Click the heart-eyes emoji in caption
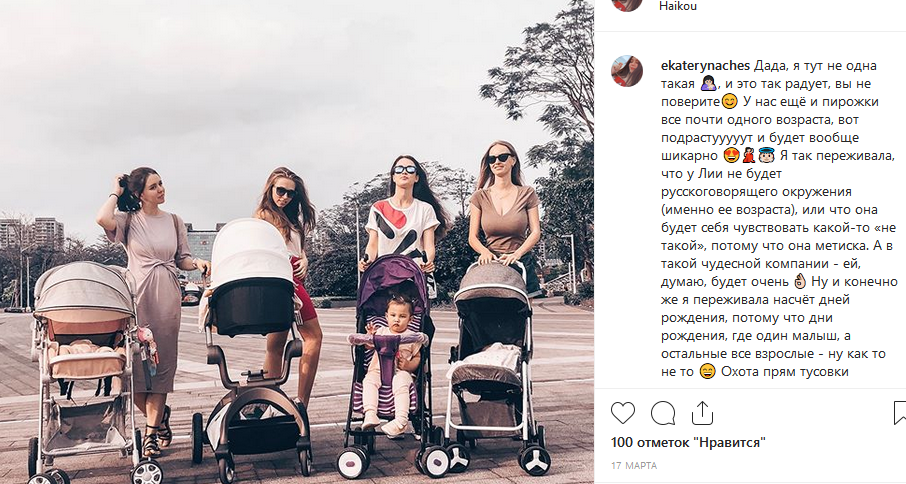The width and height of the screenshot is (906, 484). click(x=731, y=155)
